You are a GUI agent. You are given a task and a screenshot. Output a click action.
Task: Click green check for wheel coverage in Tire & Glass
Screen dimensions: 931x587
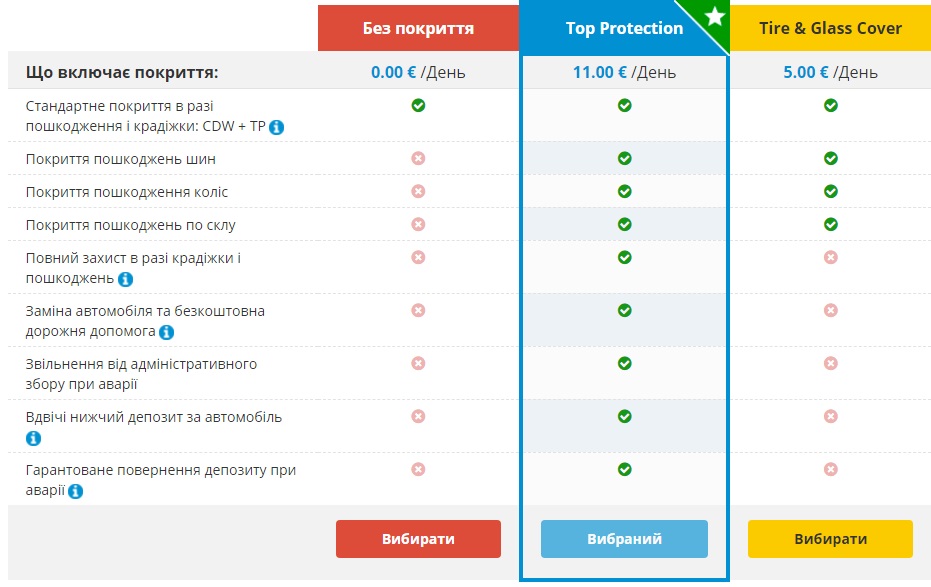831,191
